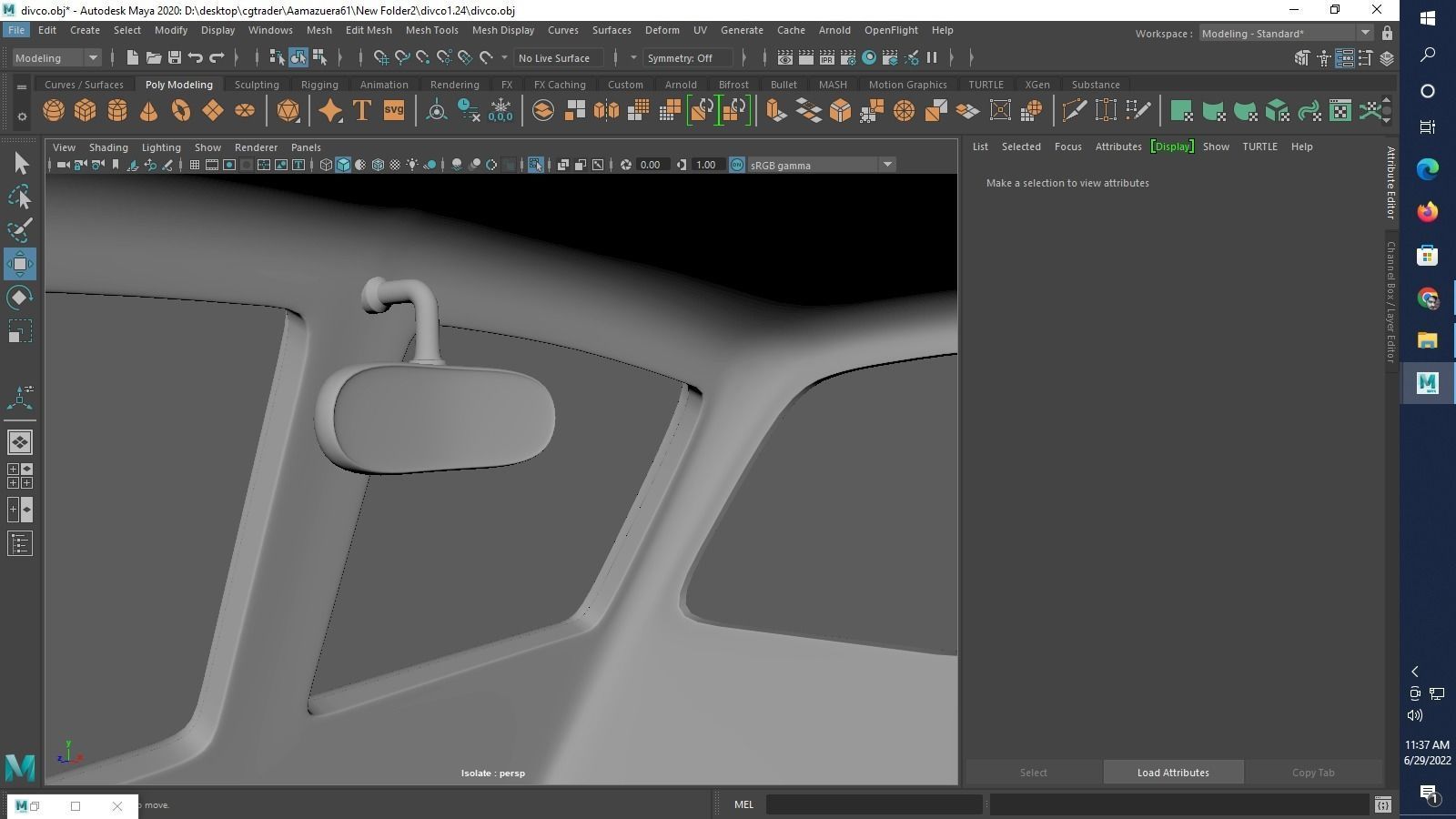The image size is (1456, 819).
Task: Select the Bevel tool shelf icon
Action: (840, 111)
